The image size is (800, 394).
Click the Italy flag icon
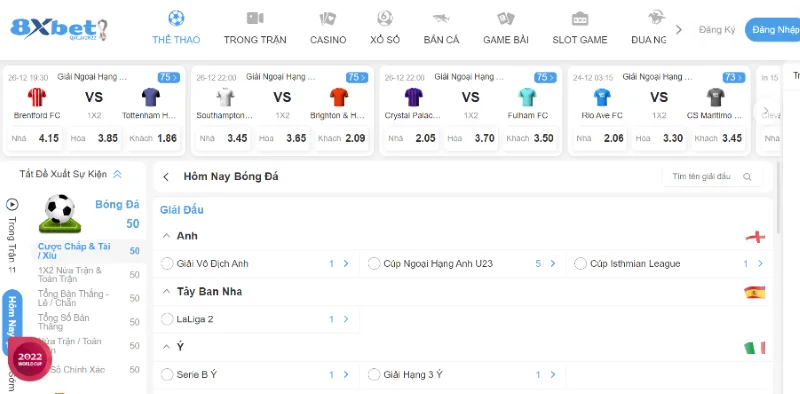point(755,348)
